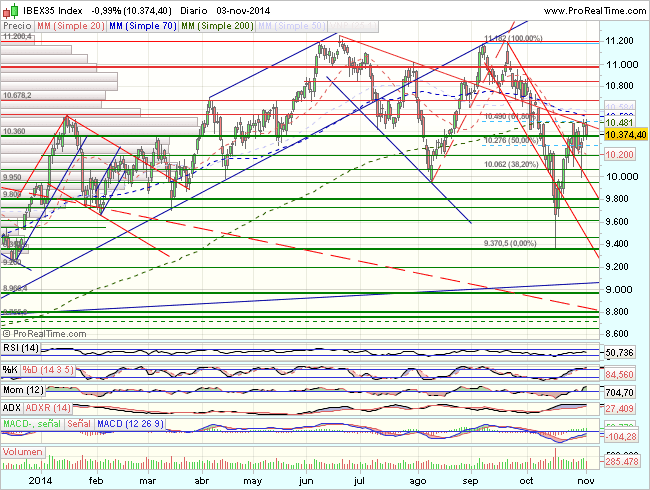Click the abr label on the time axis
650x490 pixels.
(201, 480)
